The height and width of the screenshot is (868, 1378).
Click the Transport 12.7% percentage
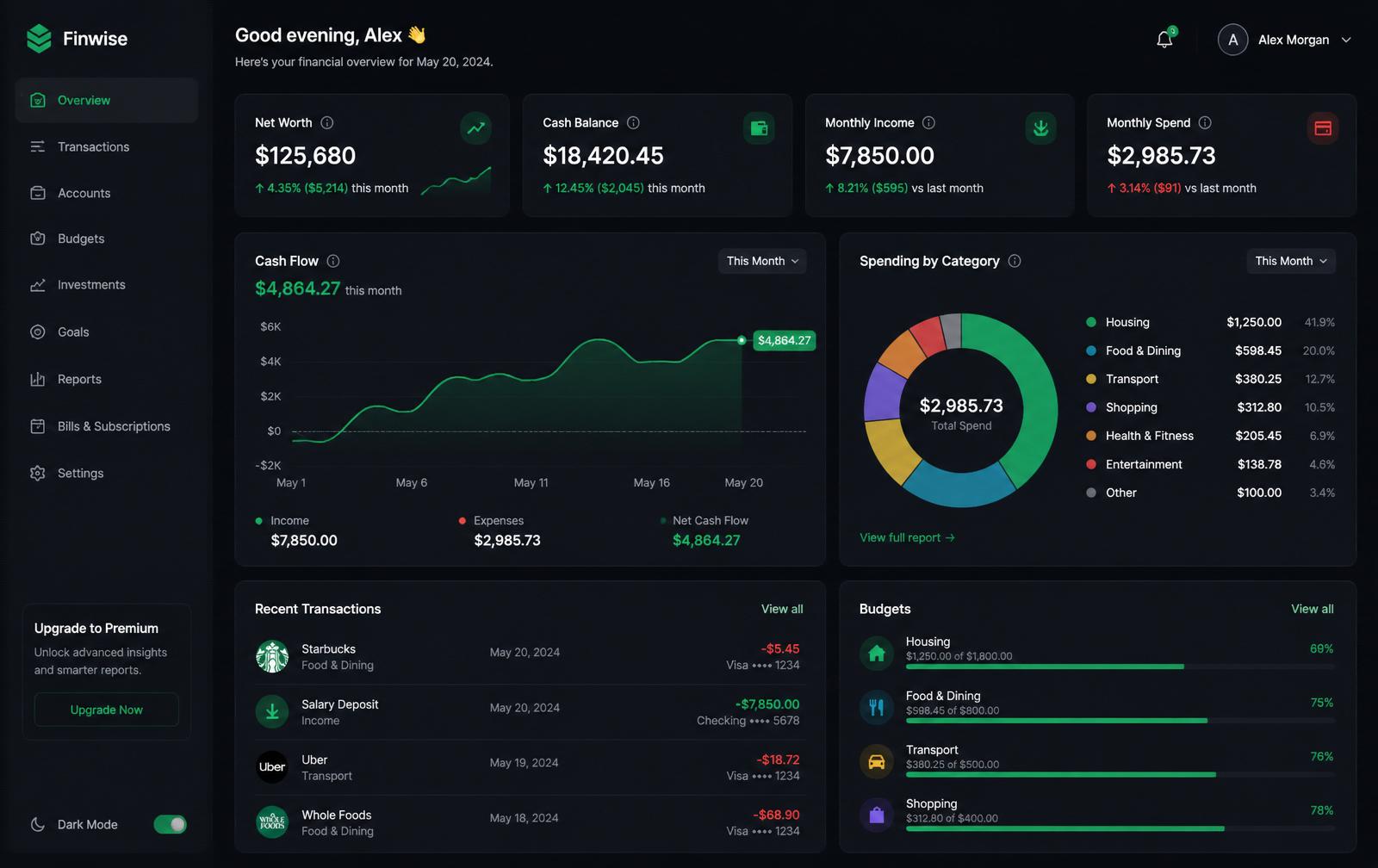point(1320,379)
